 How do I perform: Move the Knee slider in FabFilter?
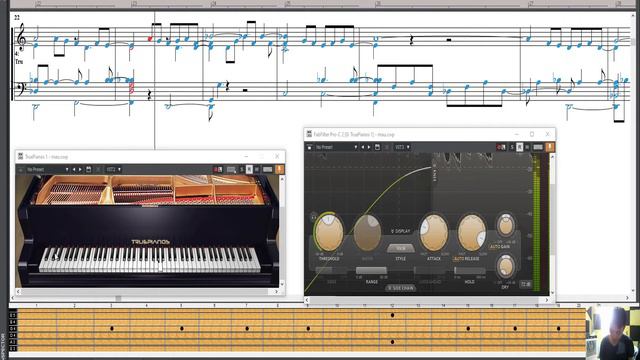(x=331, y=271)
